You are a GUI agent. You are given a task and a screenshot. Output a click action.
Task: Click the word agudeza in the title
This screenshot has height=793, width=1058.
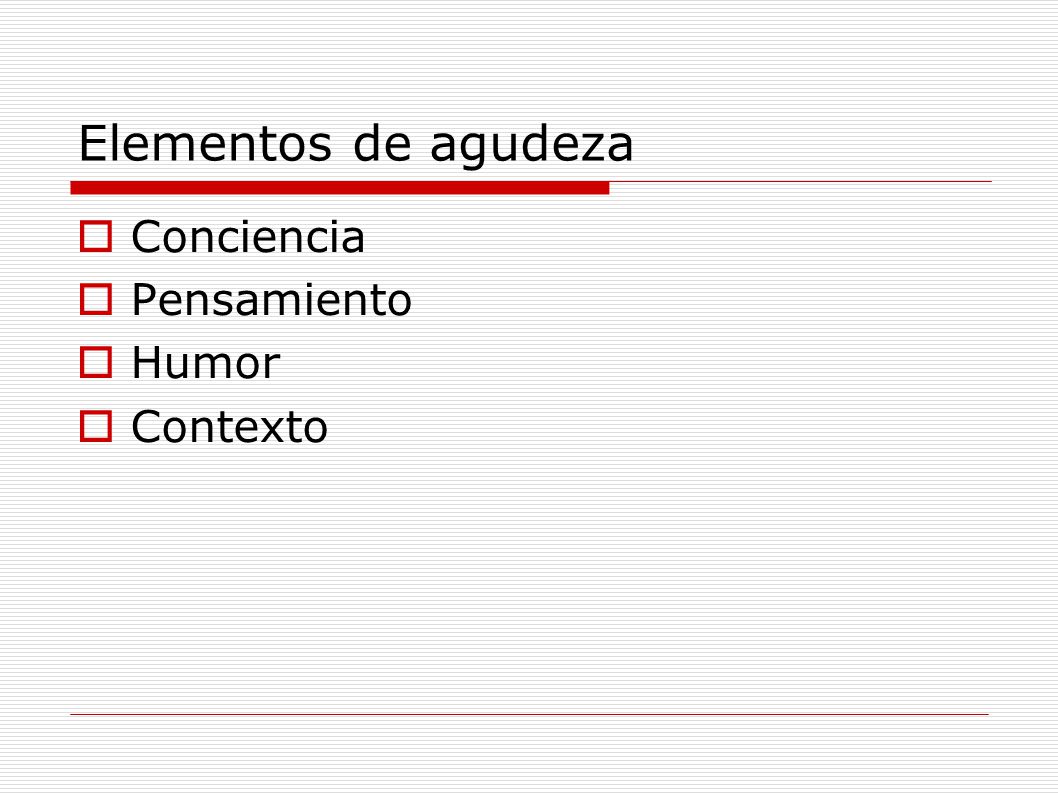tap(532, 146)
